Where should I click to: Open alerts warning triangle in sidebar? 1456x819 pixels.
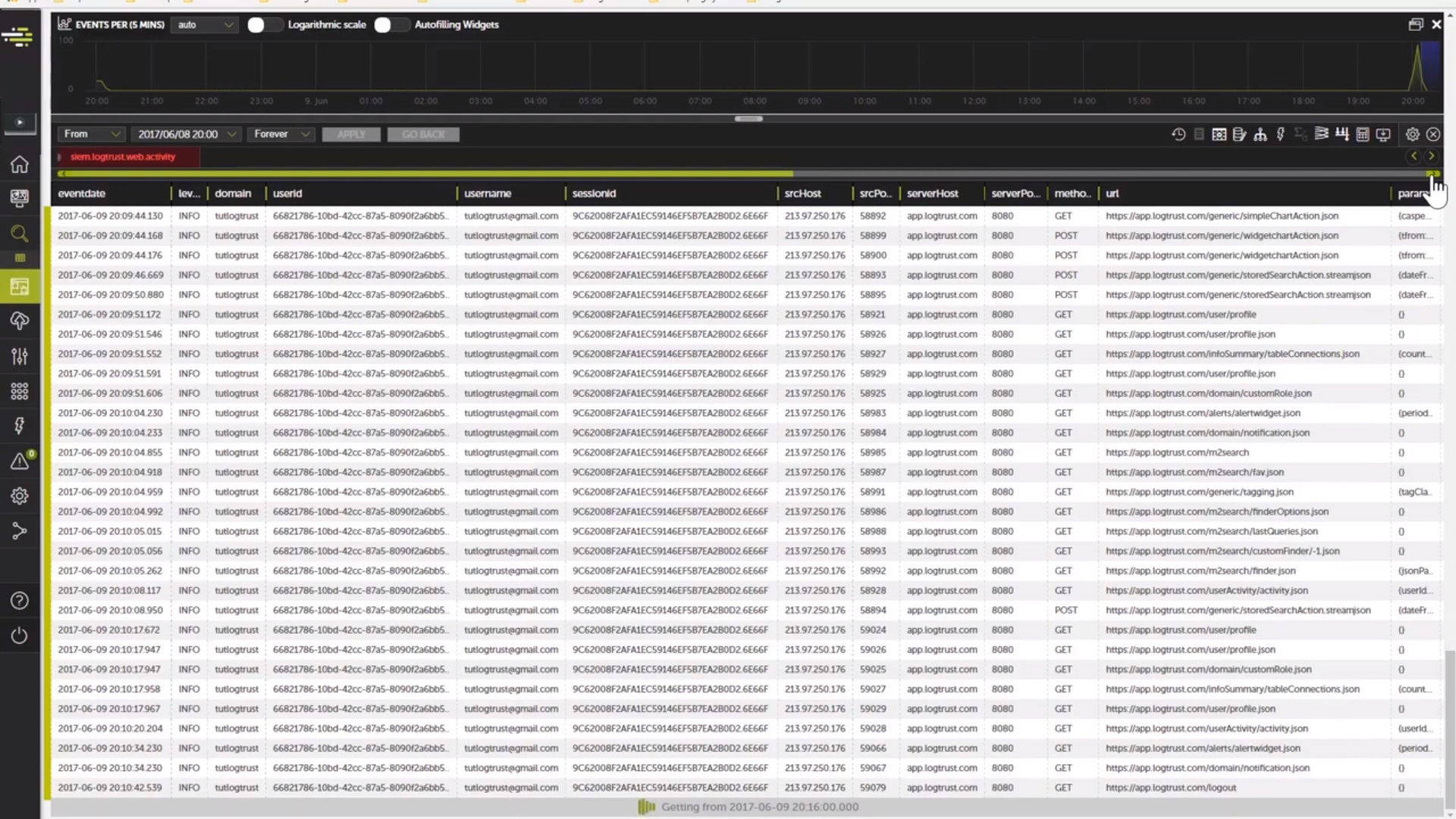click(20, 461)
